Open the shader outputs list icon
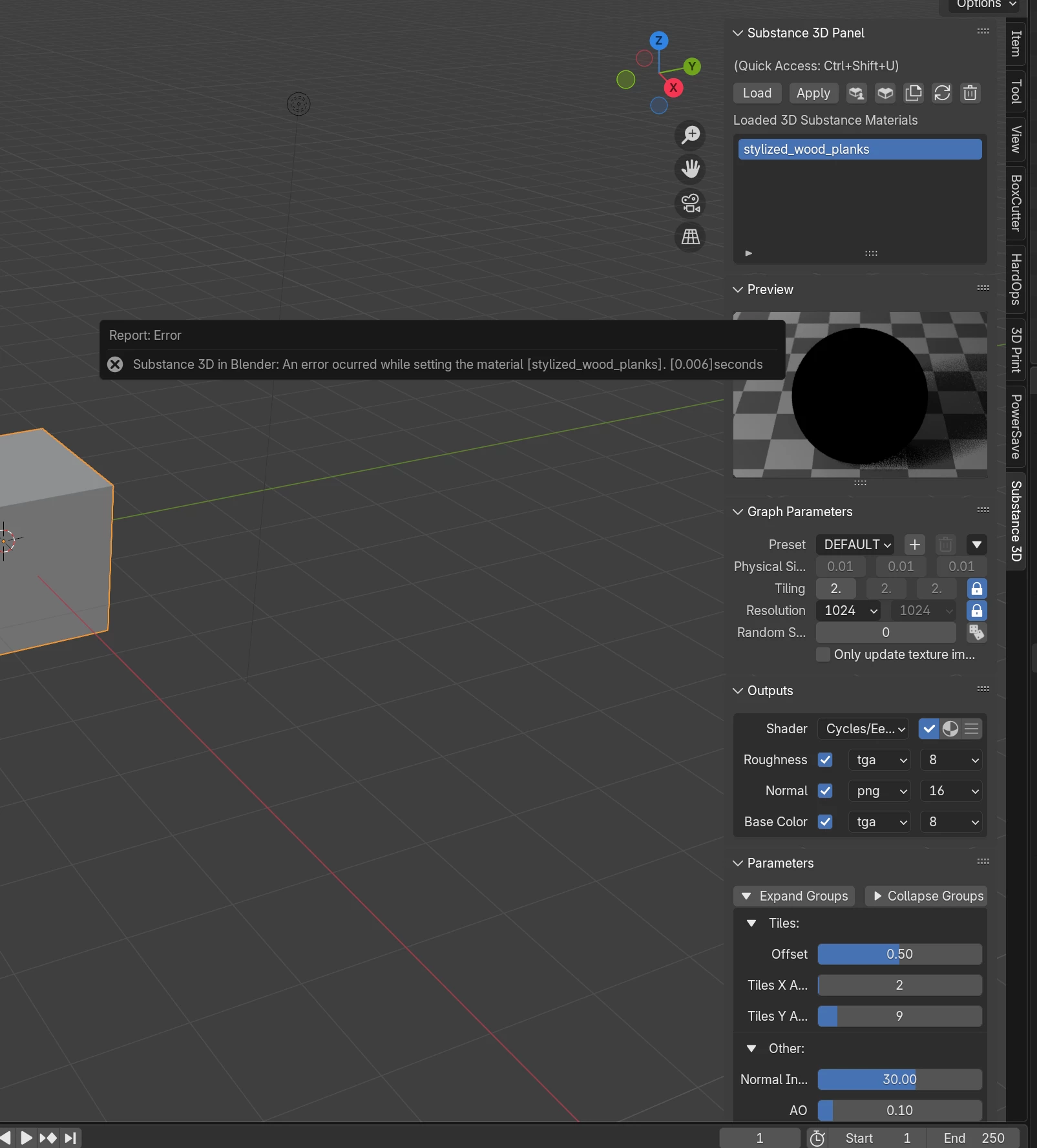The image size is (1037, 1148). pos(972,729)
